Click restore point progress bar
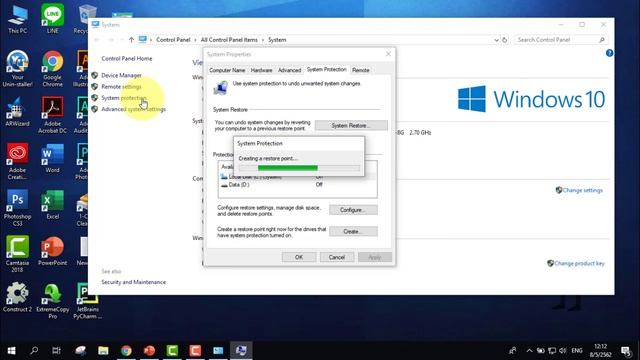This screenshot has height=360, width=640. click(x=299, y=168)
